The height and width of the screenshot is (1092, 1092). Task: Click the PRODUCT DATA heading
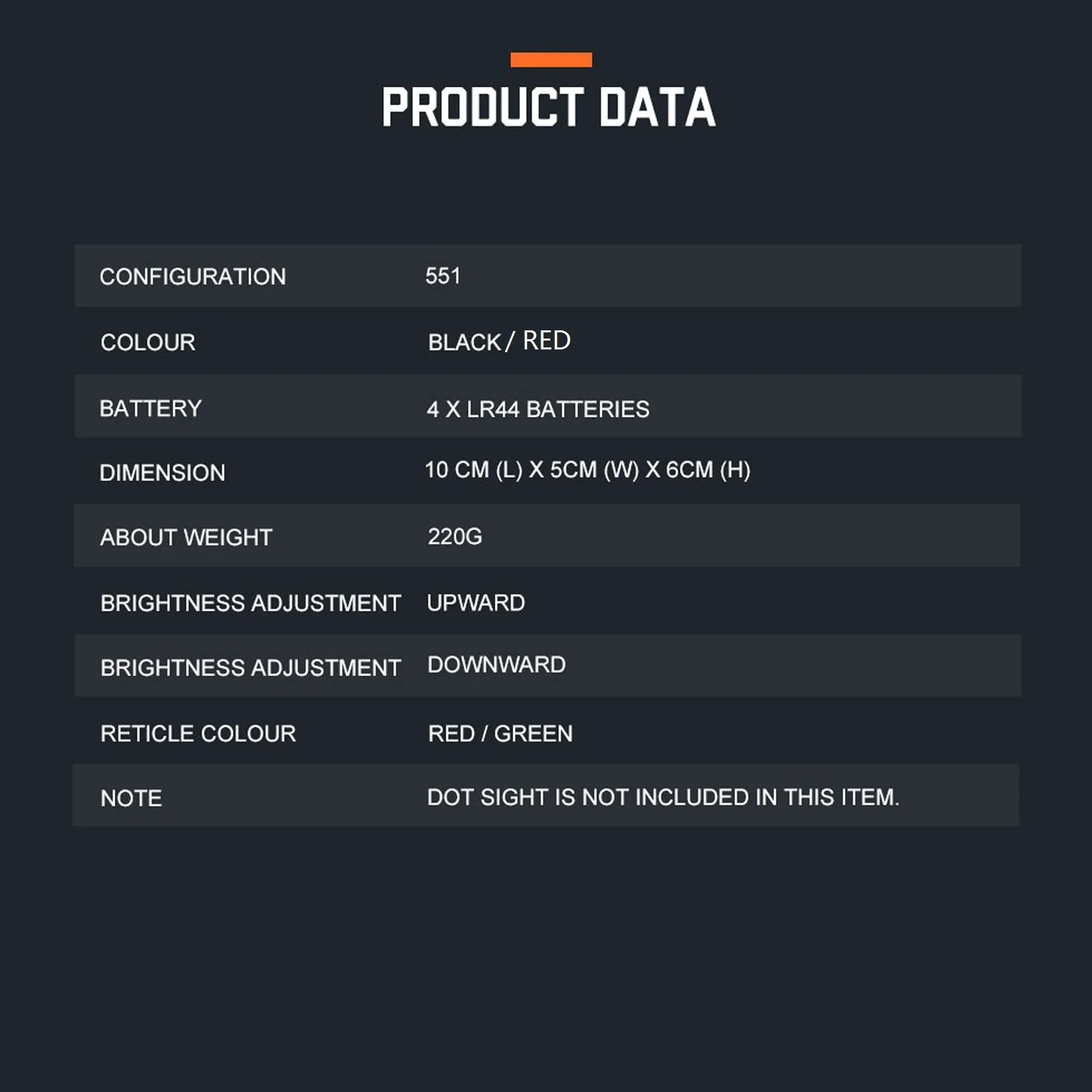[549, 107]
